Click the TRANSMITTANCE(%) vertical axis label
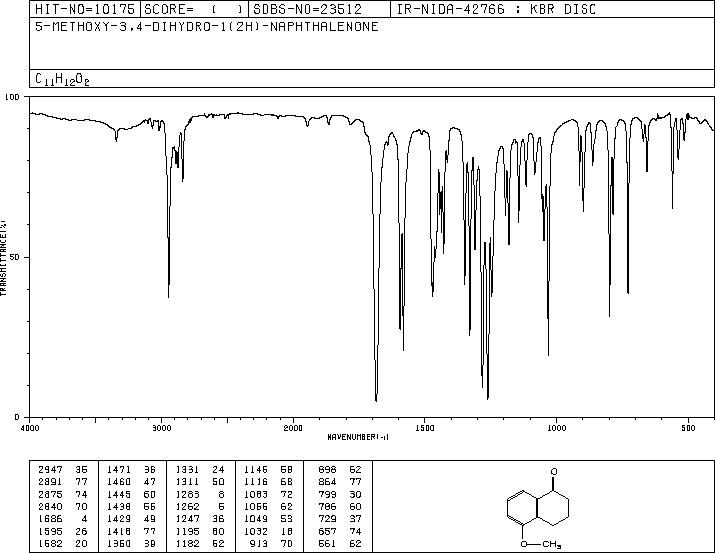This screenshot has width=715, height=553. pyautogui.click(x=3, y=257)
